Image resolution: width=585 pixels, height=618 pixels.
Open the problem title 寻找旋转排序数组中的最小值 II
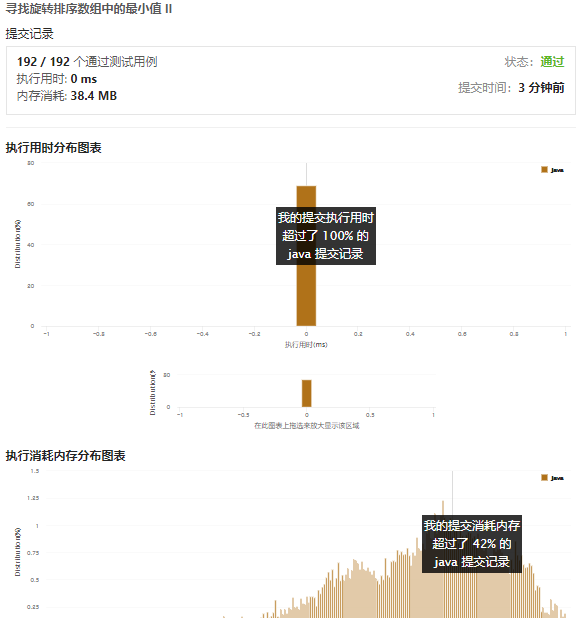pos(89,9)
